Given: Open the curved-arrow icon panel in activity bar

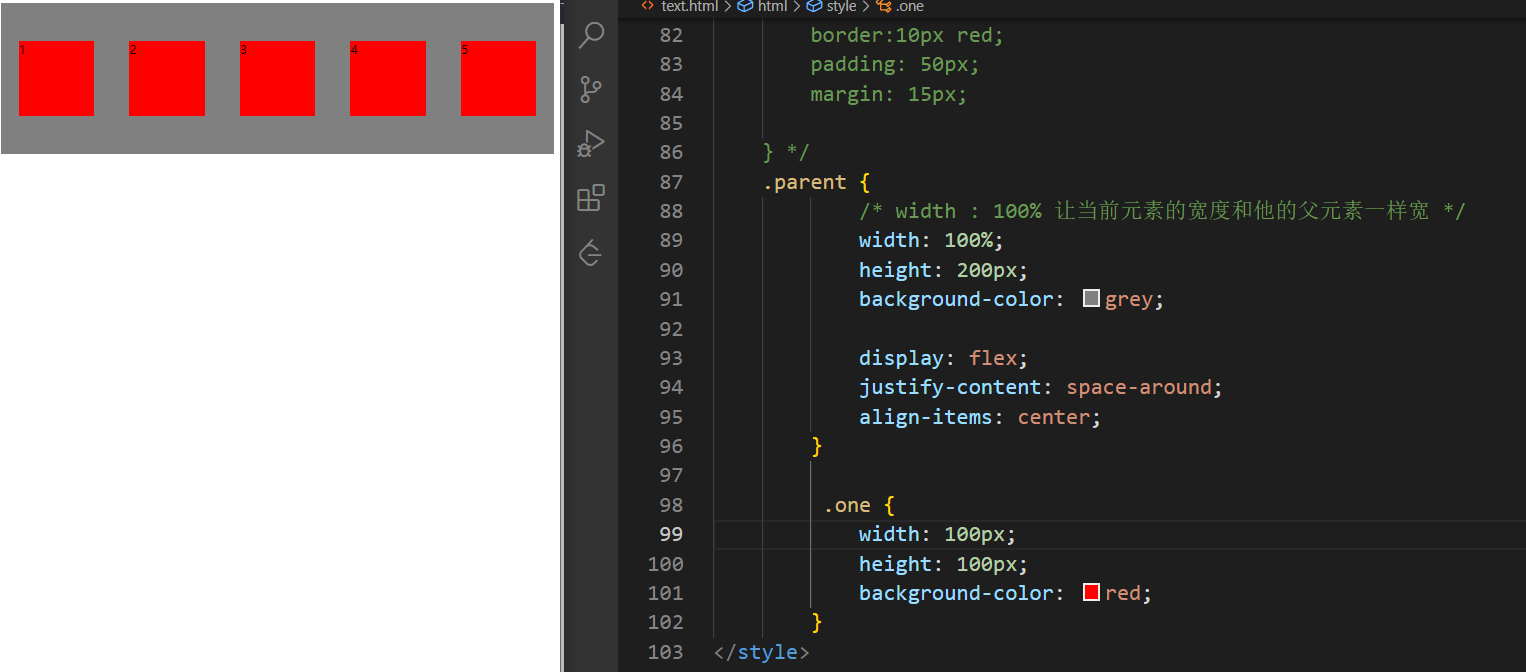Looking at the screenshot, I should pos(591,253).
